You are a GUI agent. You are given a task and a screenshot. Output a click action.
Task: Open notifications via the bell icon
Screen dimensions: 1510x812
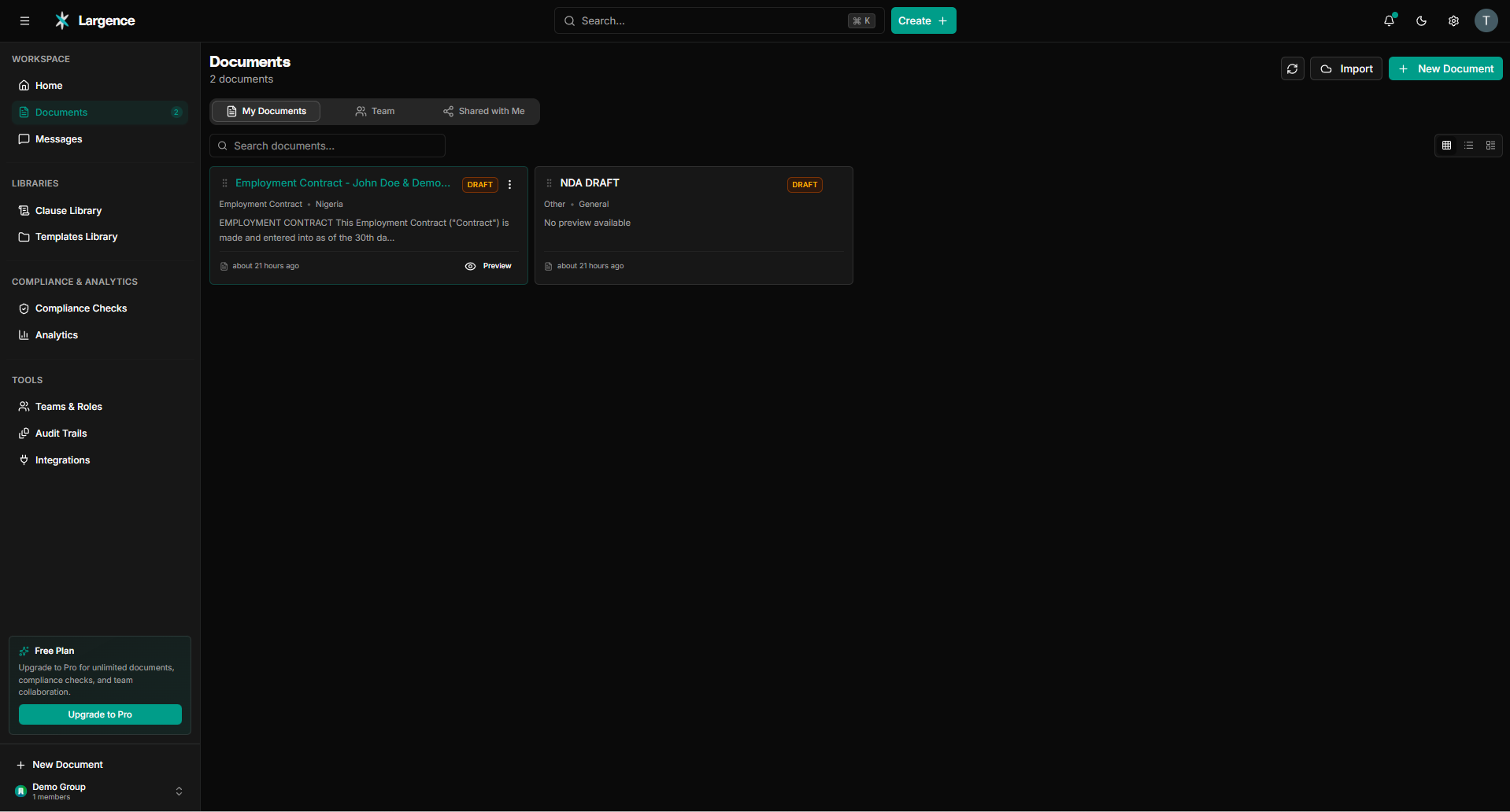click(x=1389, y=20)
